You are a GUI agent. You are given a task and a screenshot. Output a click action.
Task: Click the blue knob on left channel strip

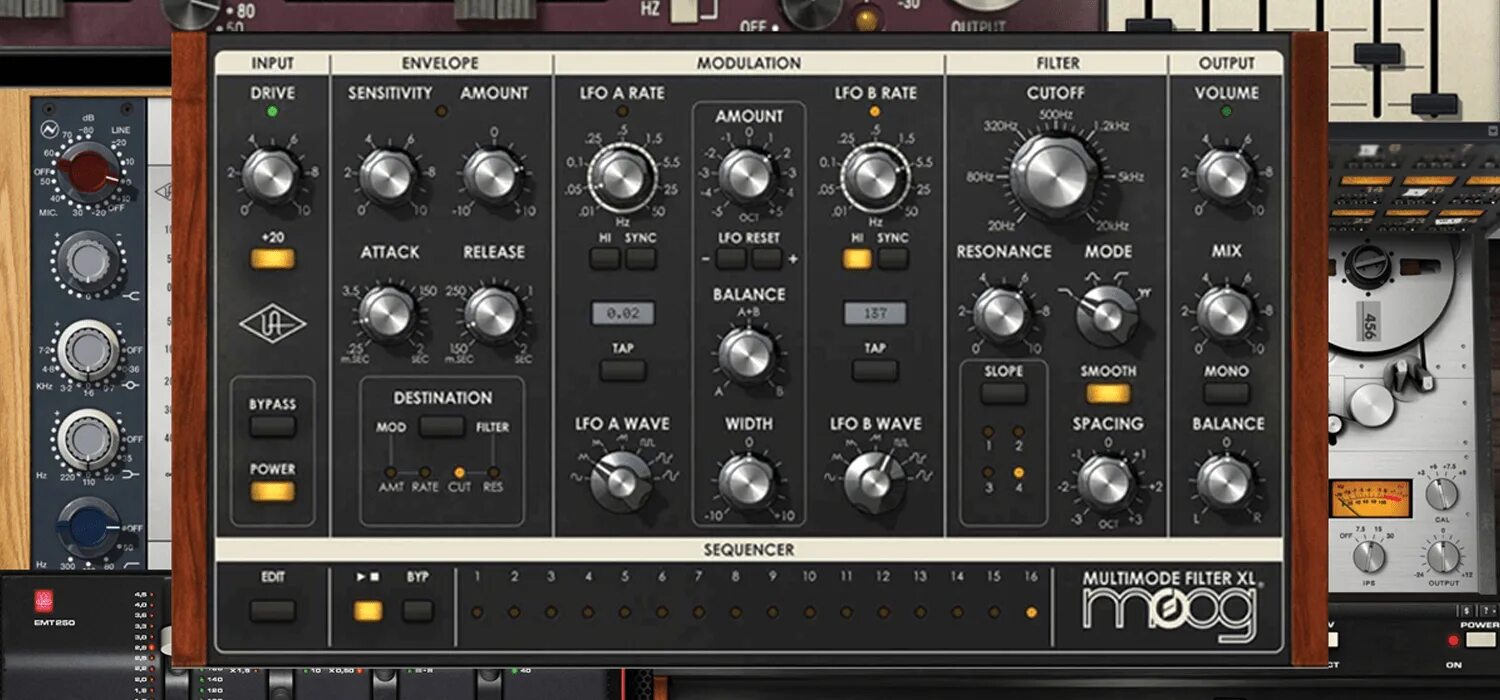click(88, 527)
